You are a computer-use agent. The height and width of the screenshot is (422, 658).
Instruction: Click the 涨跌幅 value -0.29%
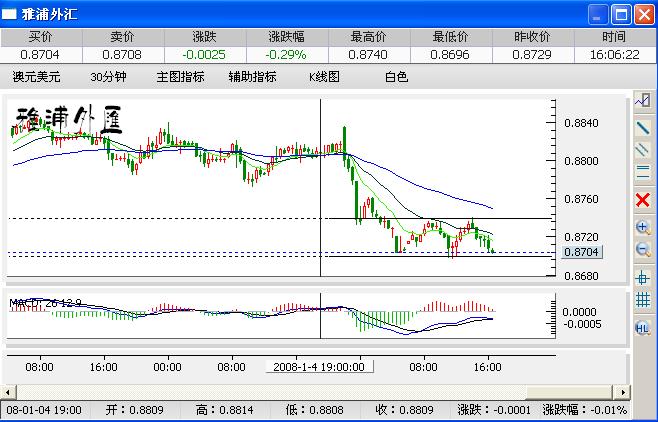pyautogui.click(x=286, y=55)
